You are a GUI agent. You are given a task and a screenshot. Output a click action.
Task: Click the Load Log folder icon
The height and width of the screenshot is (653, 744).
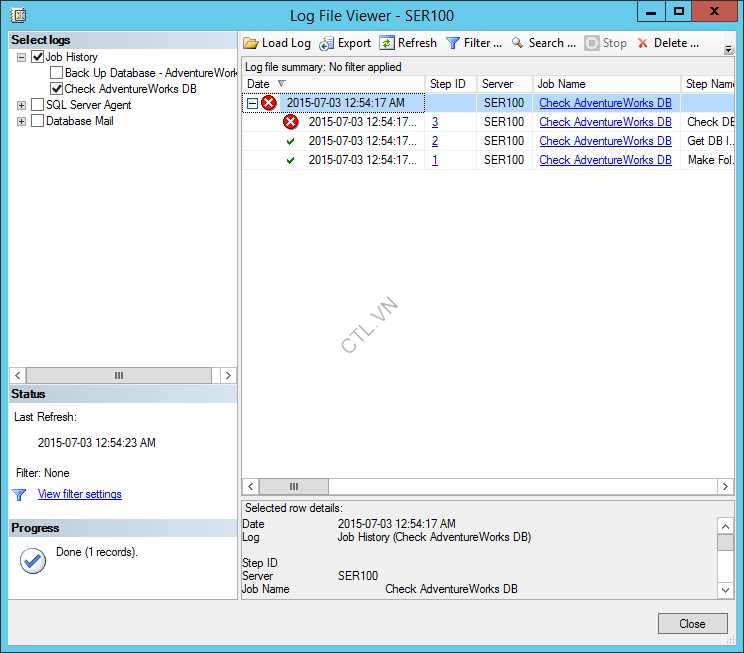pos(251,43)
